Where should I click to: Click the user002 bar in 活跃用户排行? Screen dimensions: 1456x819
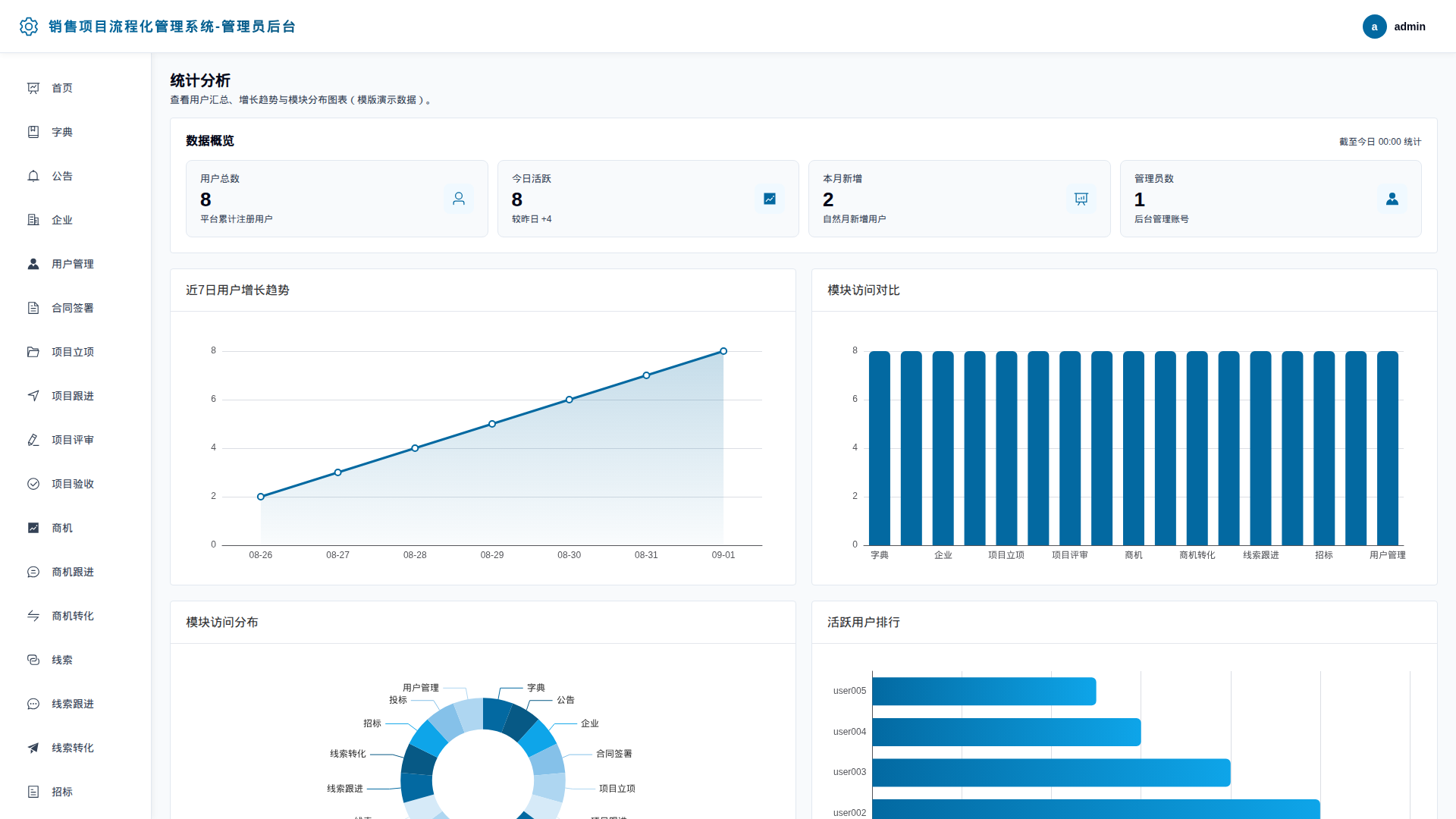click(1097, 809)
